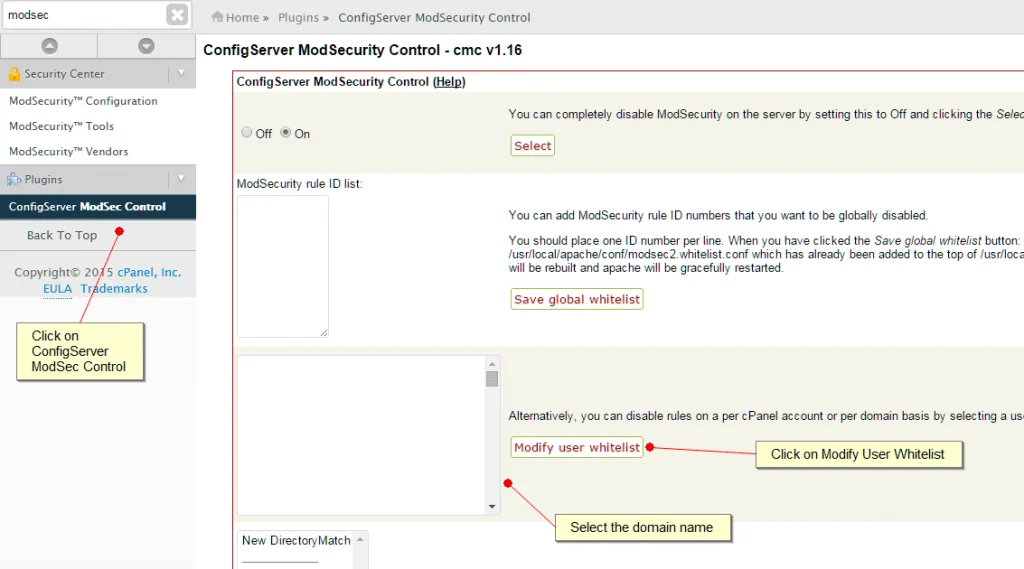The width and height of the screenshot is (1024, 569).
Task: Click Save global whitelist button
Action: point(577,299)
